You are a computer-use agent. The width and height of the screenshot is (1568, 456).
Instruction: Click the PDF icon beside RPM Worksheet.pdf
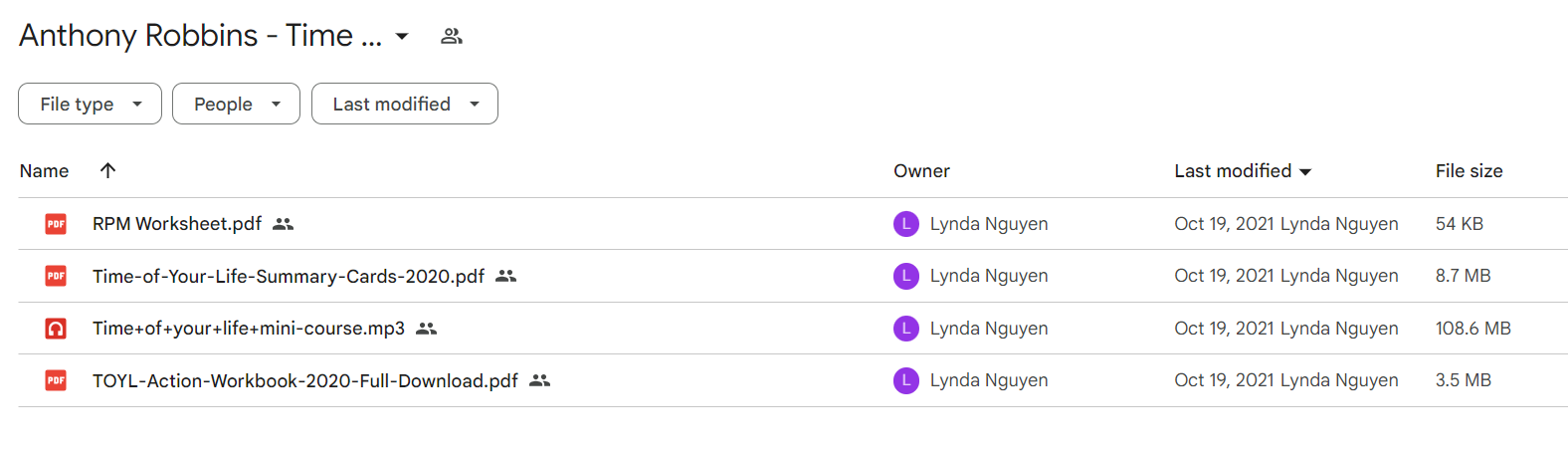pyautogui.click(x=56, y=224)
